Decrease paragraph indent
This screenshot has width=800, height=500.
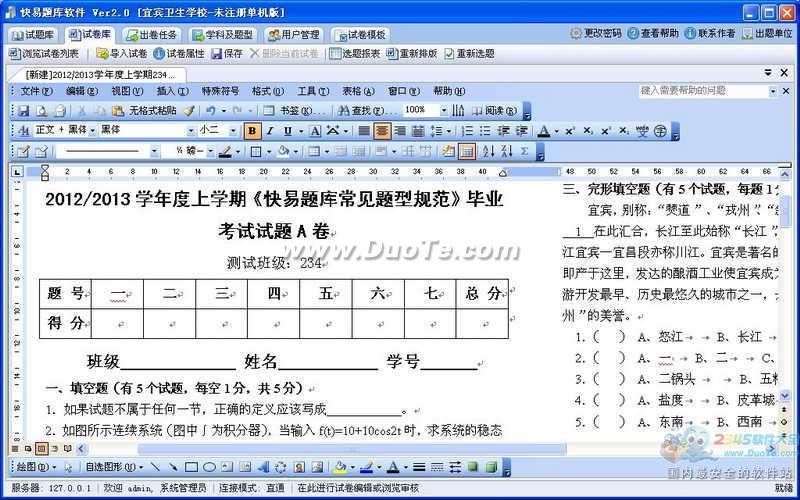503,131
